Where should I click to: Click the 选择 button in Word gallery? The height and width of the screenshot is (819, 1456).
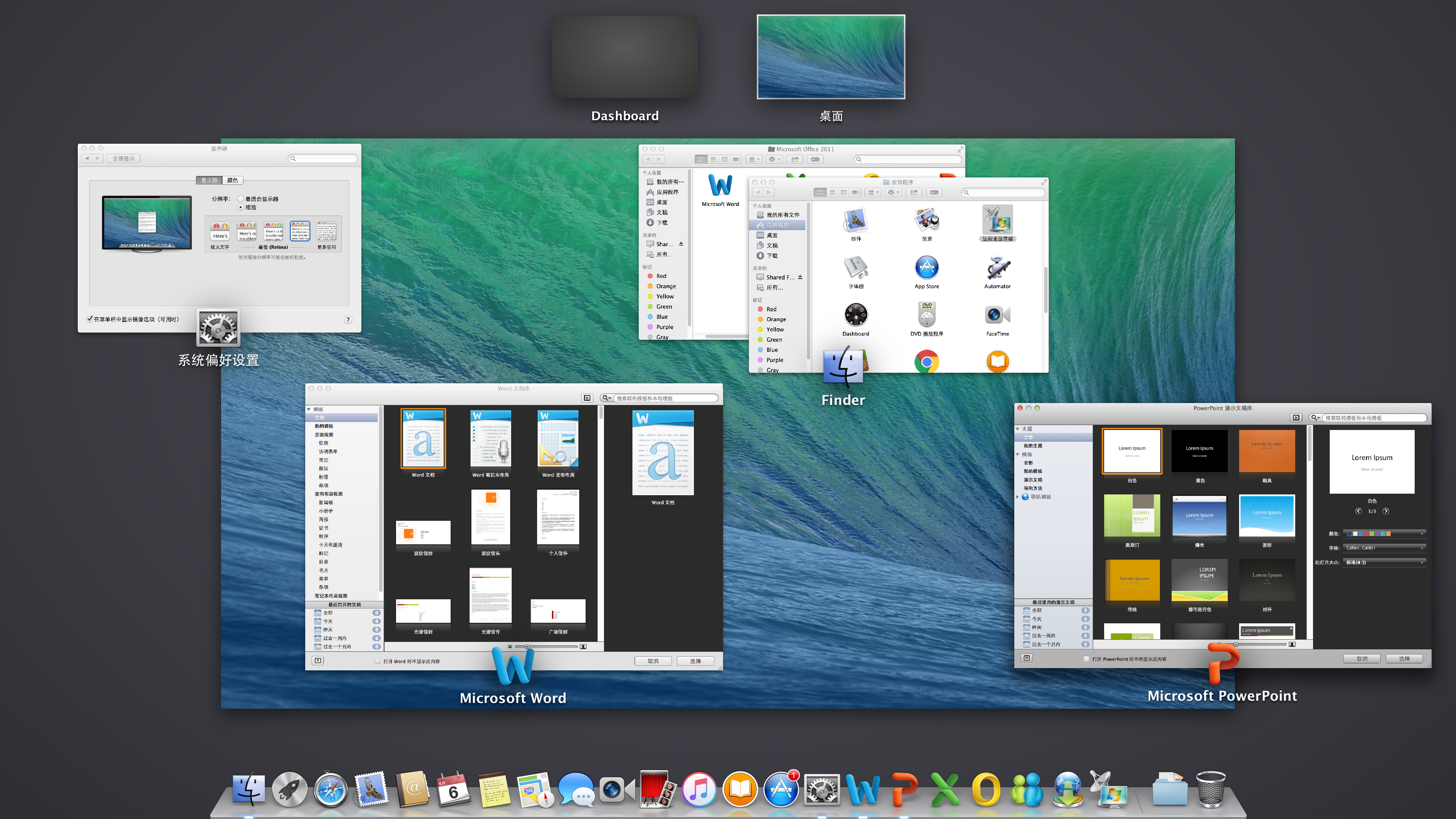[695, 661]
